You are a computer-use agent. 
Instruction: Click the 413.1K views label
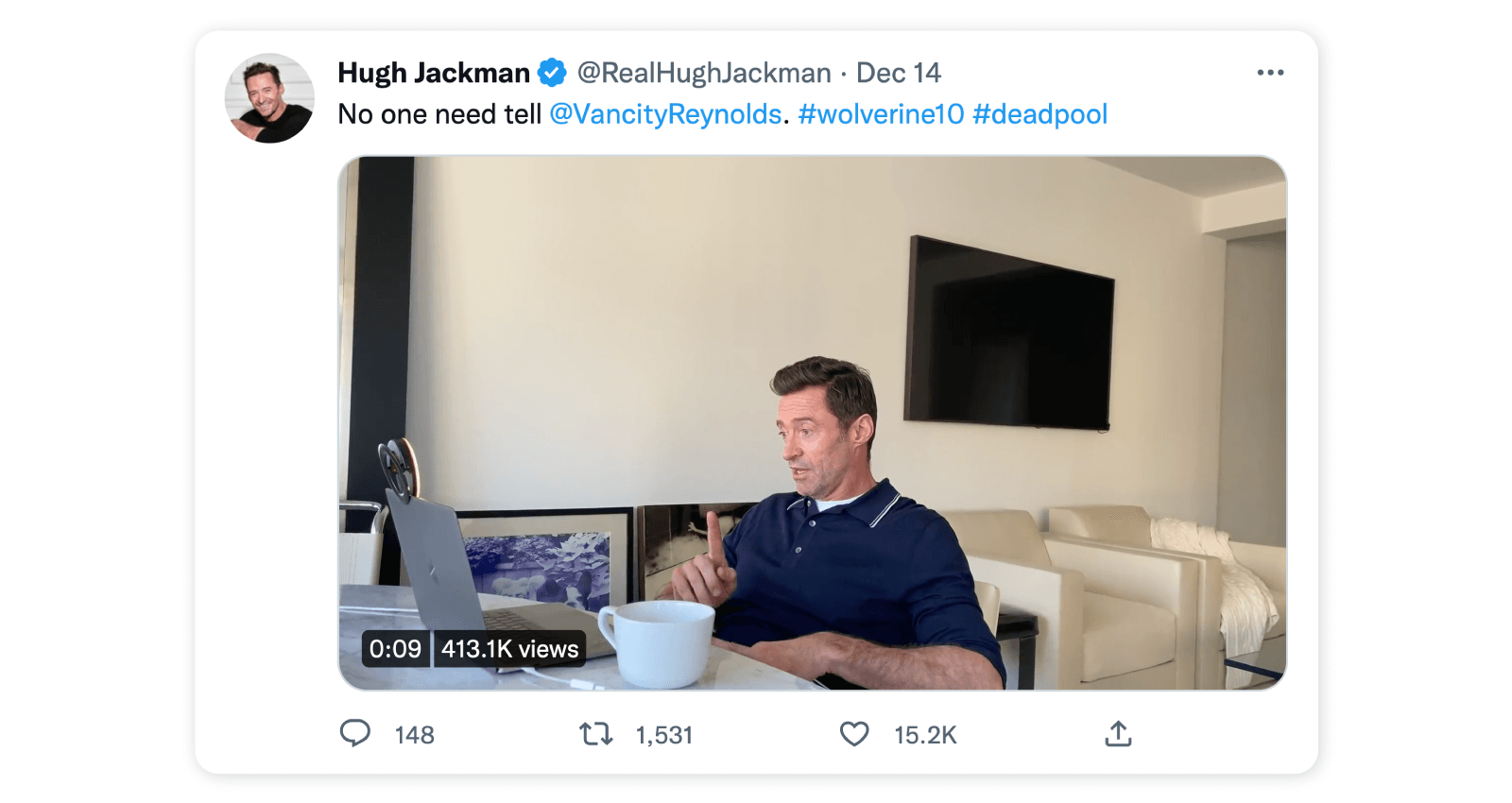[509, 649]
